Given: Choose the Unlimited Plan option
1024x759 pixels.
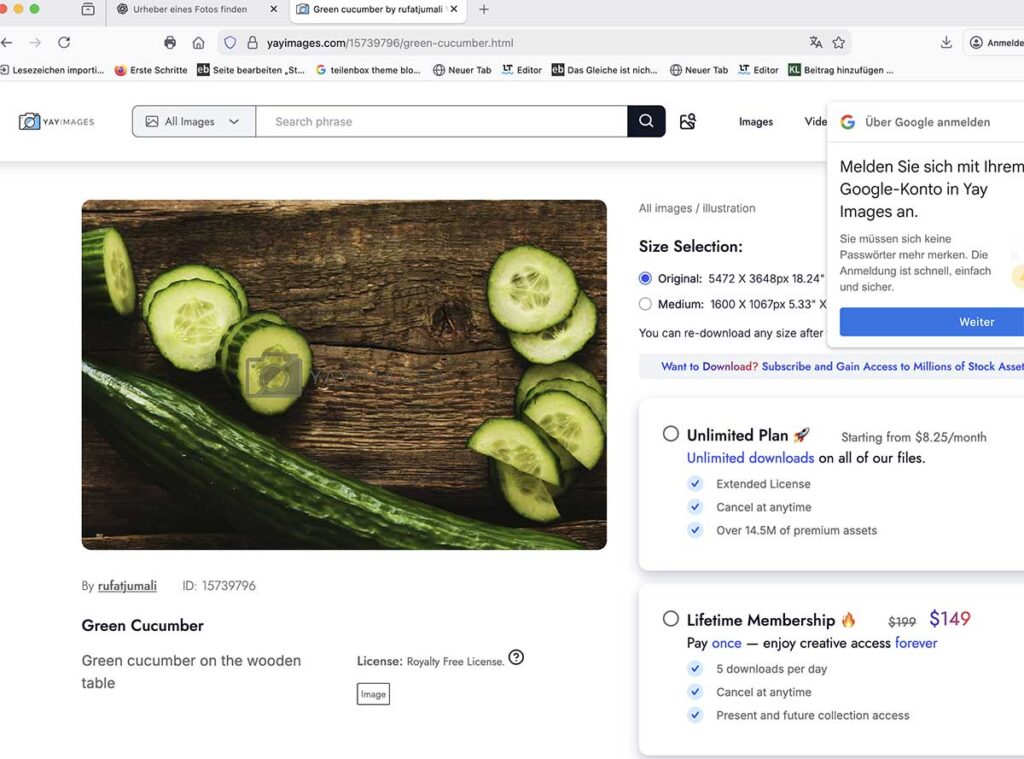Looking at the screenshot, I should 671,434.
